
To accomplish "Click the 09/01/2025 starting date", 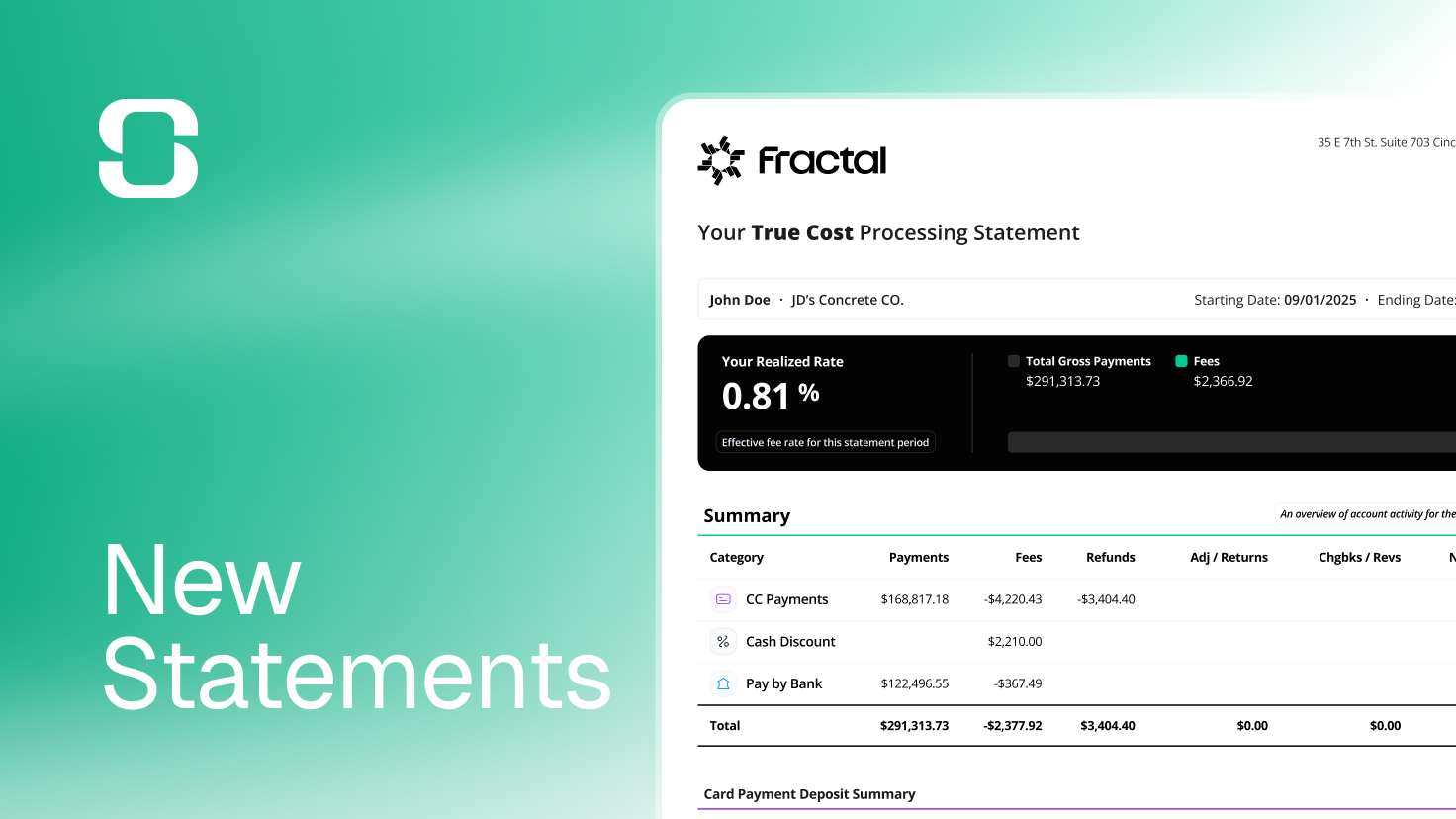I will tap(1320, 300).
